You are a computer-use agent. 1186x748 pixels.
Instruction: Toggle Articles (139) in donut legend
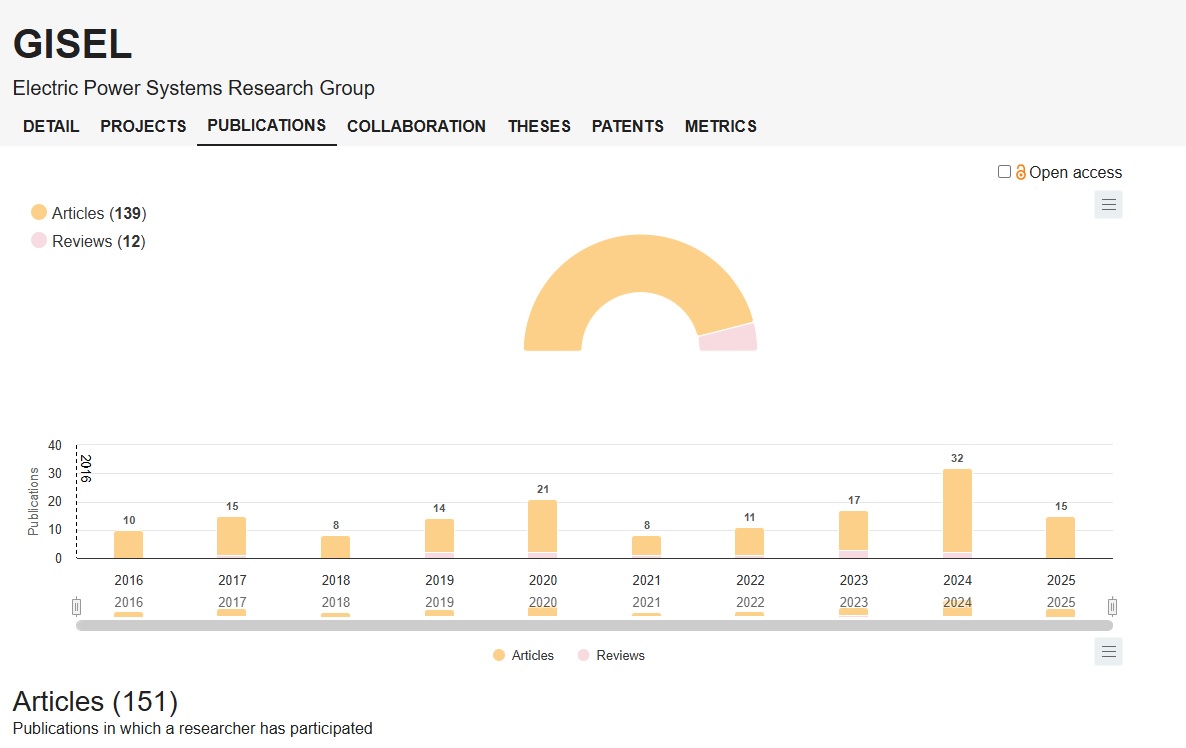point(89,213)
